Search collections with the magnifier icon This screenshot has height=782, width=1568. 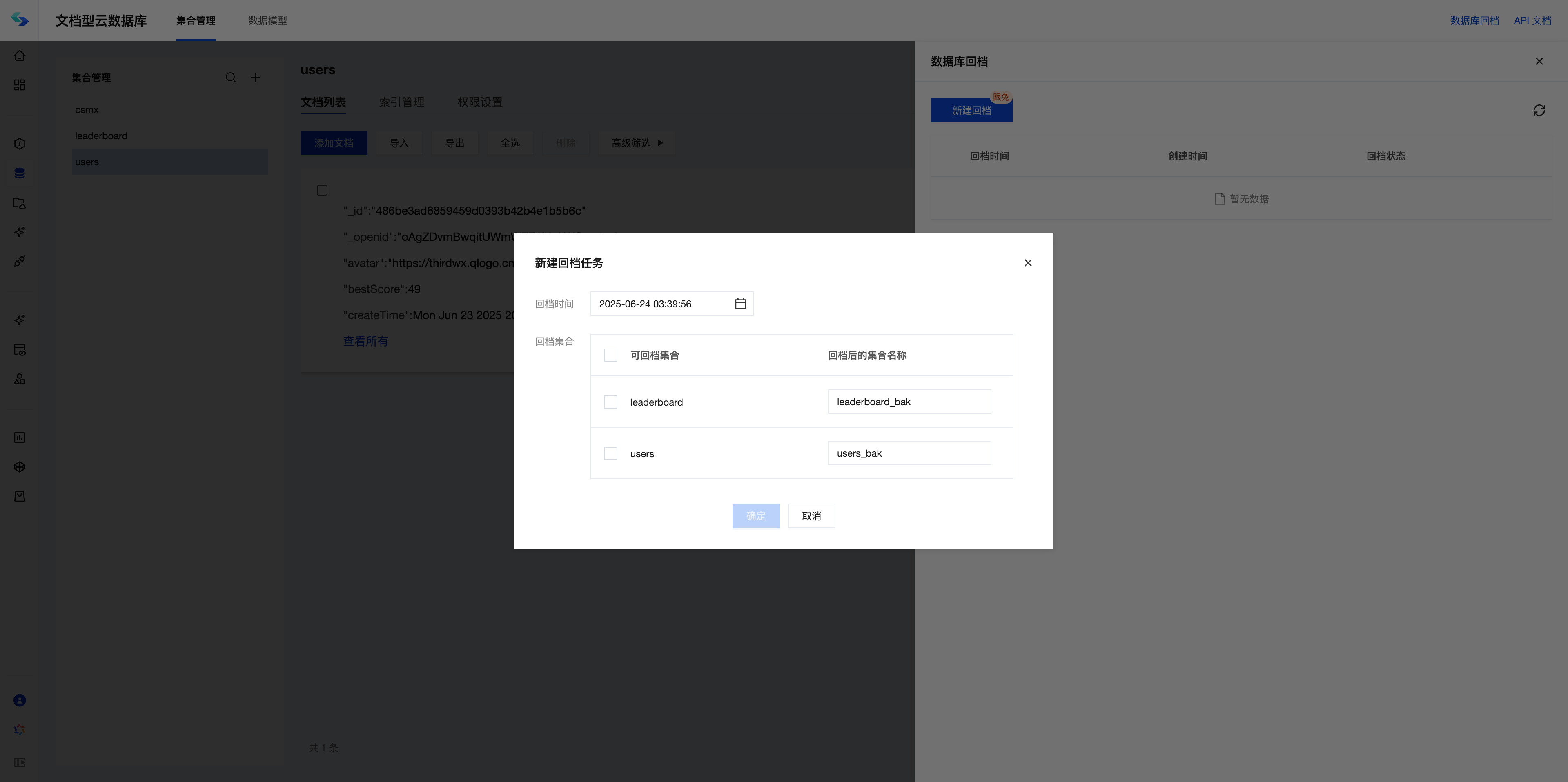231,77
